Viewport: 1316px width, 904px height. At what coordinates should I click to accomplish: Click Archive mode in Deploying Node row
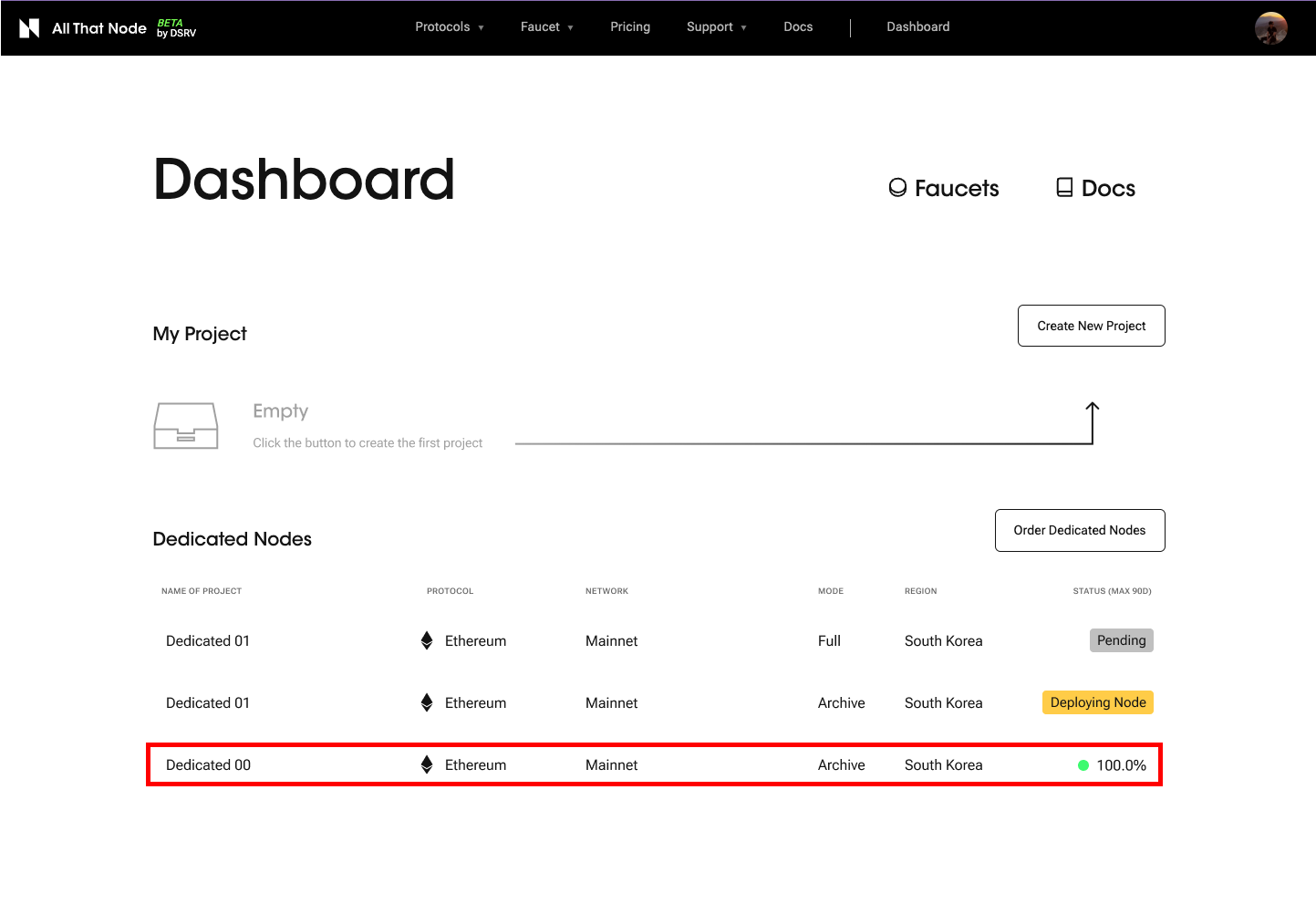(842, 703)
